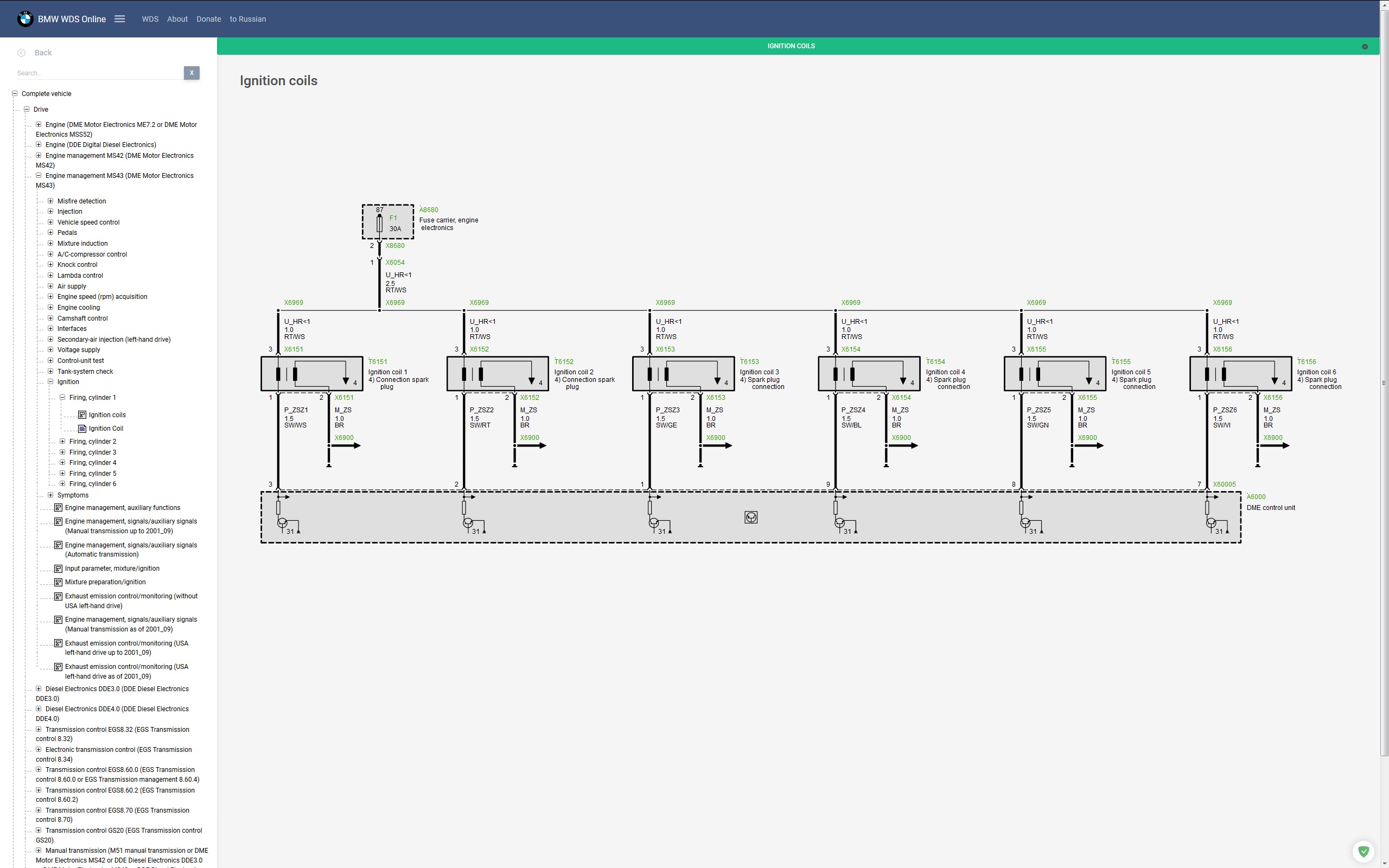Close the Ignition Coils green banner
The height and width of the screenshot is (868, 1389).
click(x=1365, y=47)
